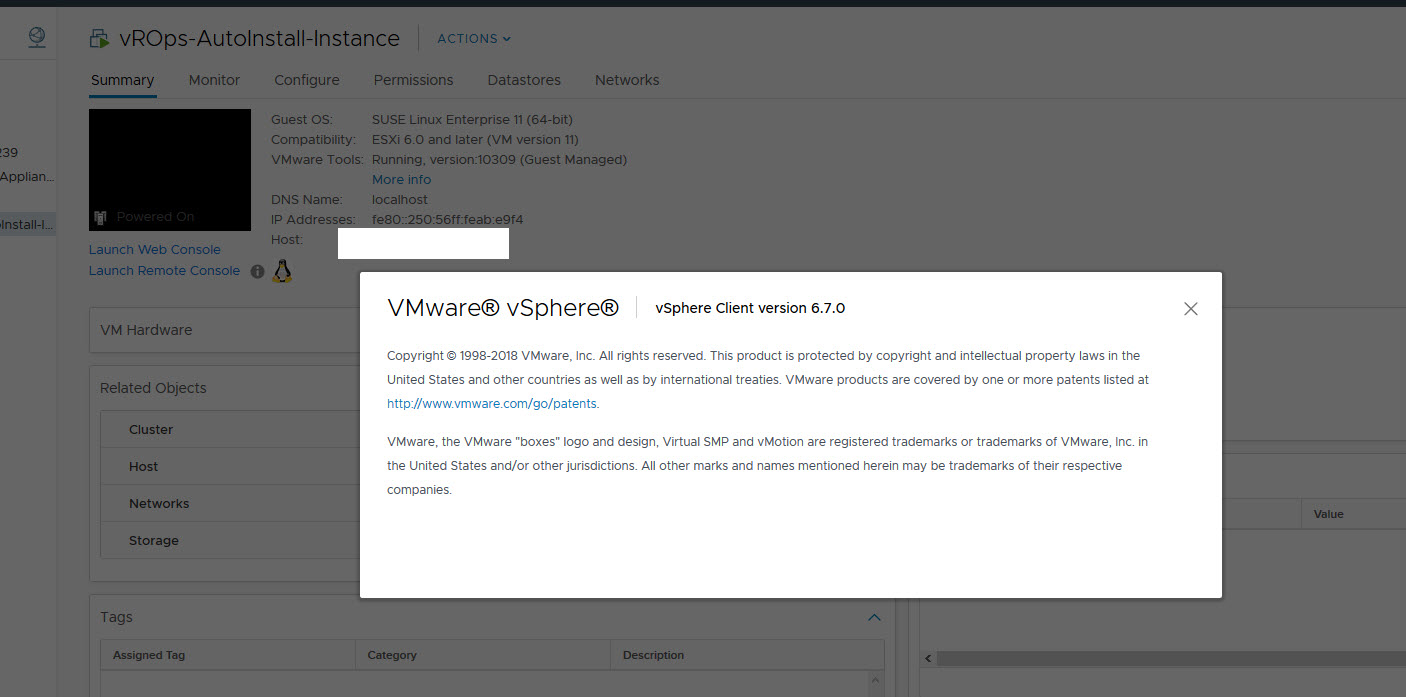Screen dimensions: 1406x697
Task: Open the Configure tab
Action: point(307,80)
